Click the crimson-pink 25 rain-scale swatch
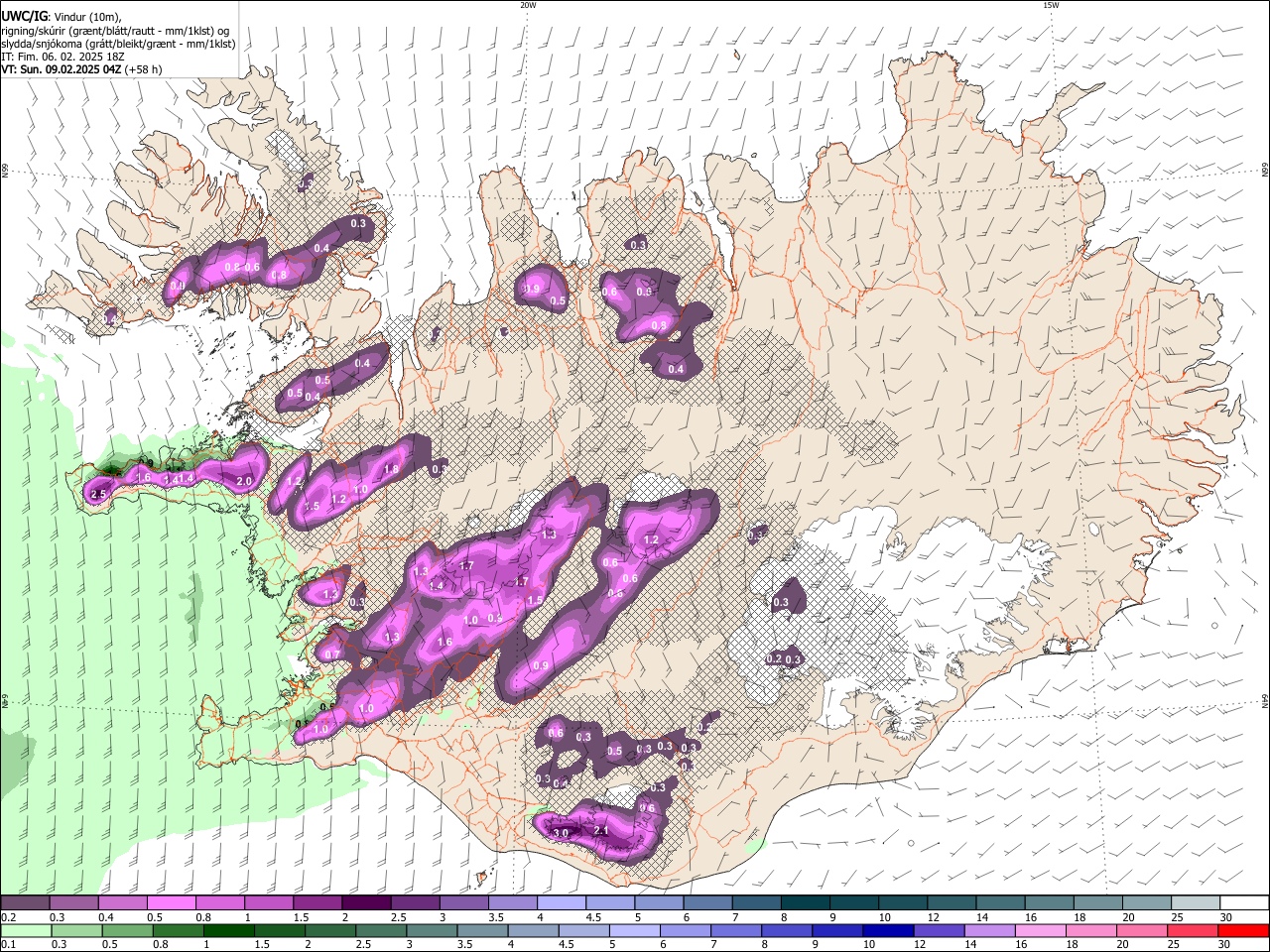This screenshot has width=1270, height=952. click(x=1193, y=930)
